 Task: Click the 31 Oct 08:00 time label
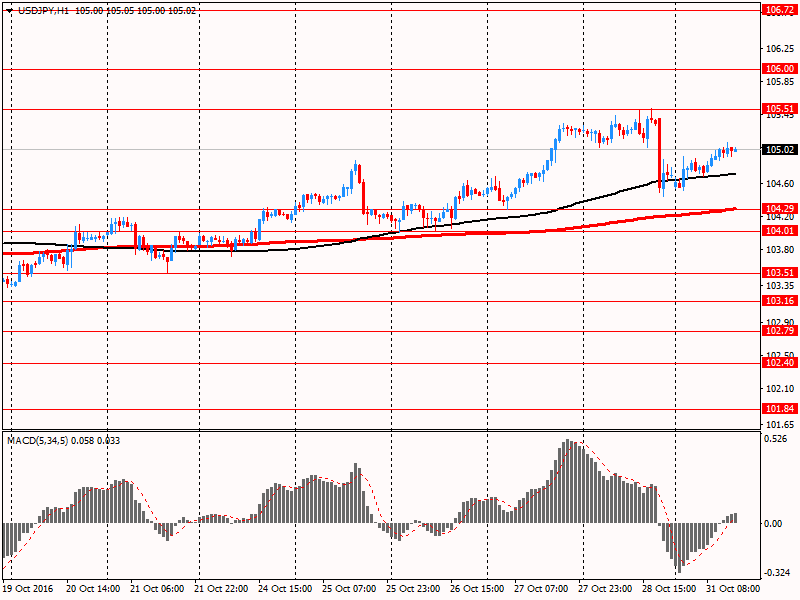[x=735, y=589]
